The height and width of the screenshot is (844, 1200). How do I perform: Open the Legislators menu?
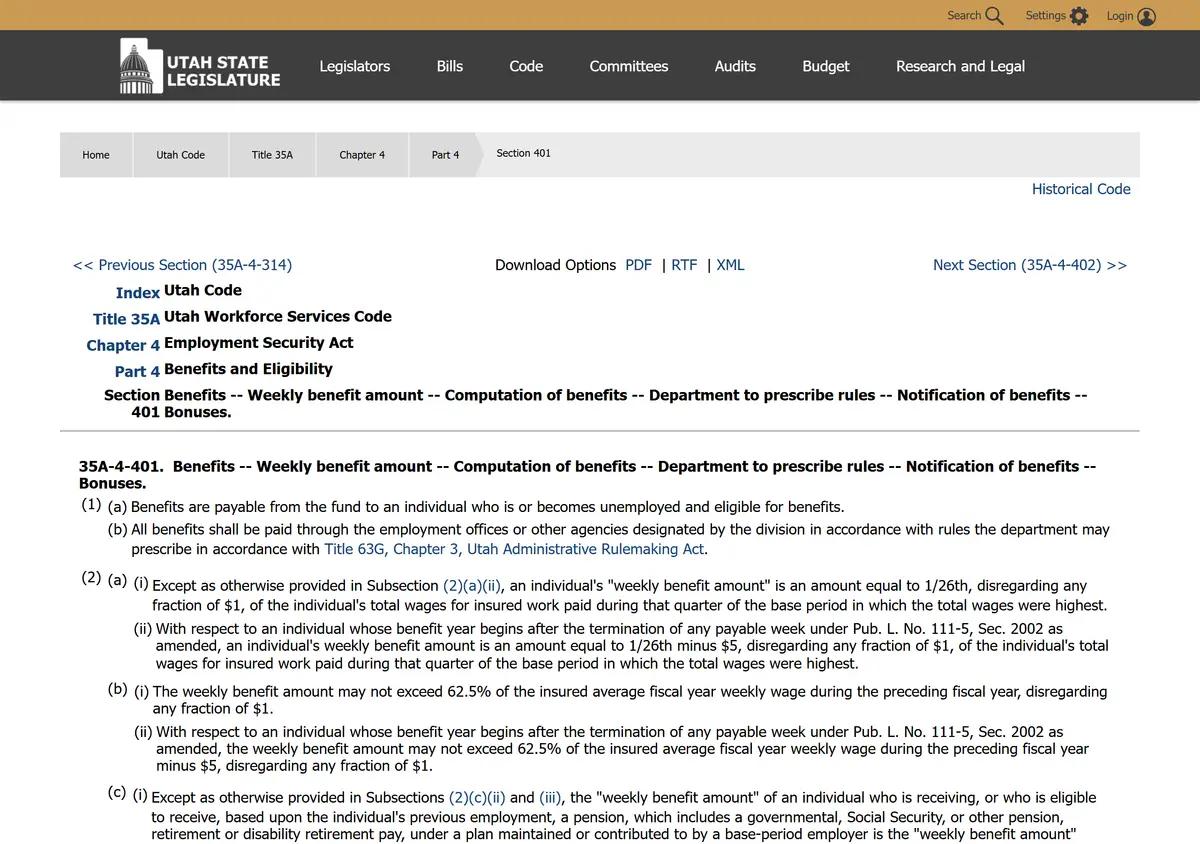[x=355, y=66]
